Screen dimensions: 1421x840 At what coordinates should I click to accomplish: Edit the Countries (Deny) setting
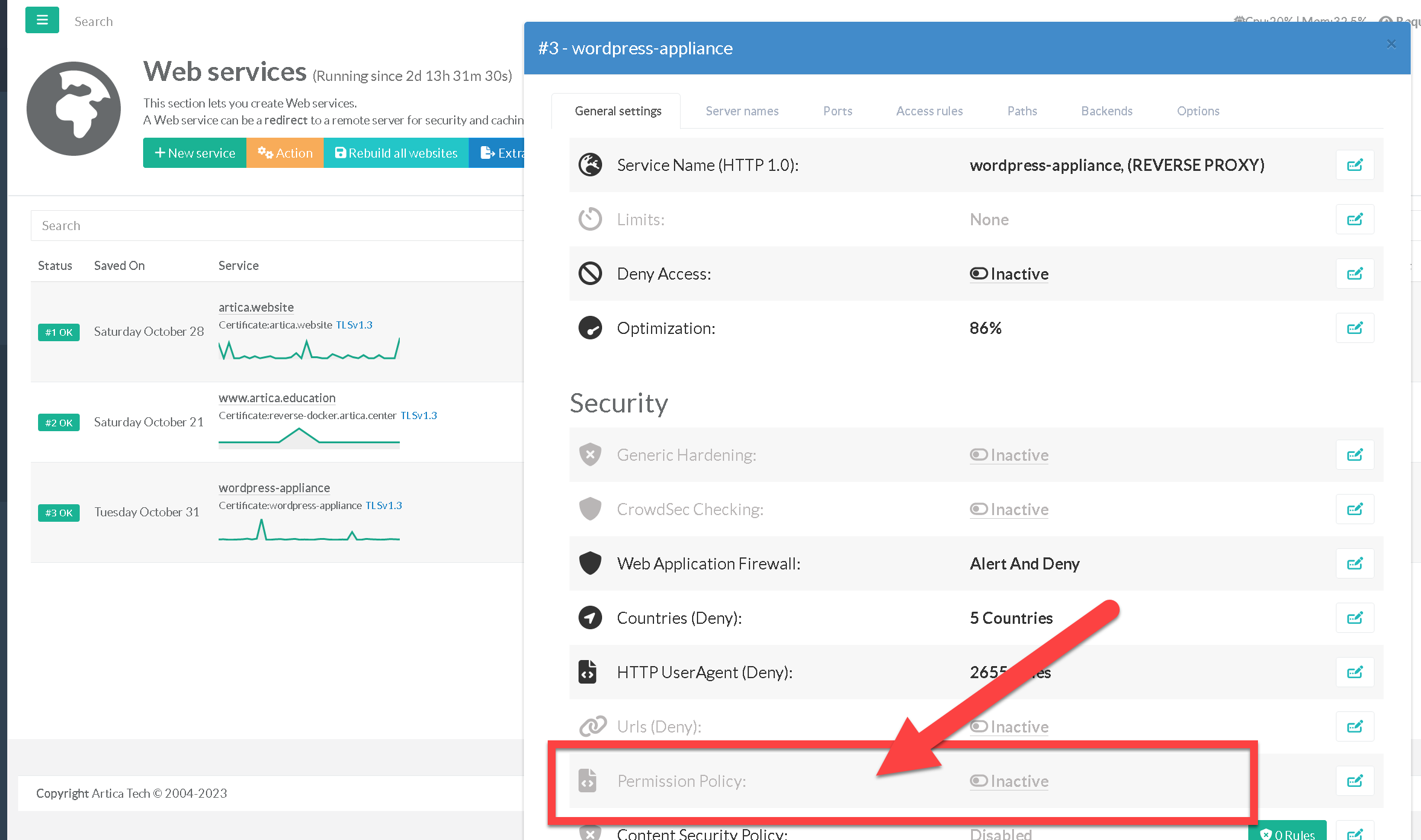click(1355, 618)
